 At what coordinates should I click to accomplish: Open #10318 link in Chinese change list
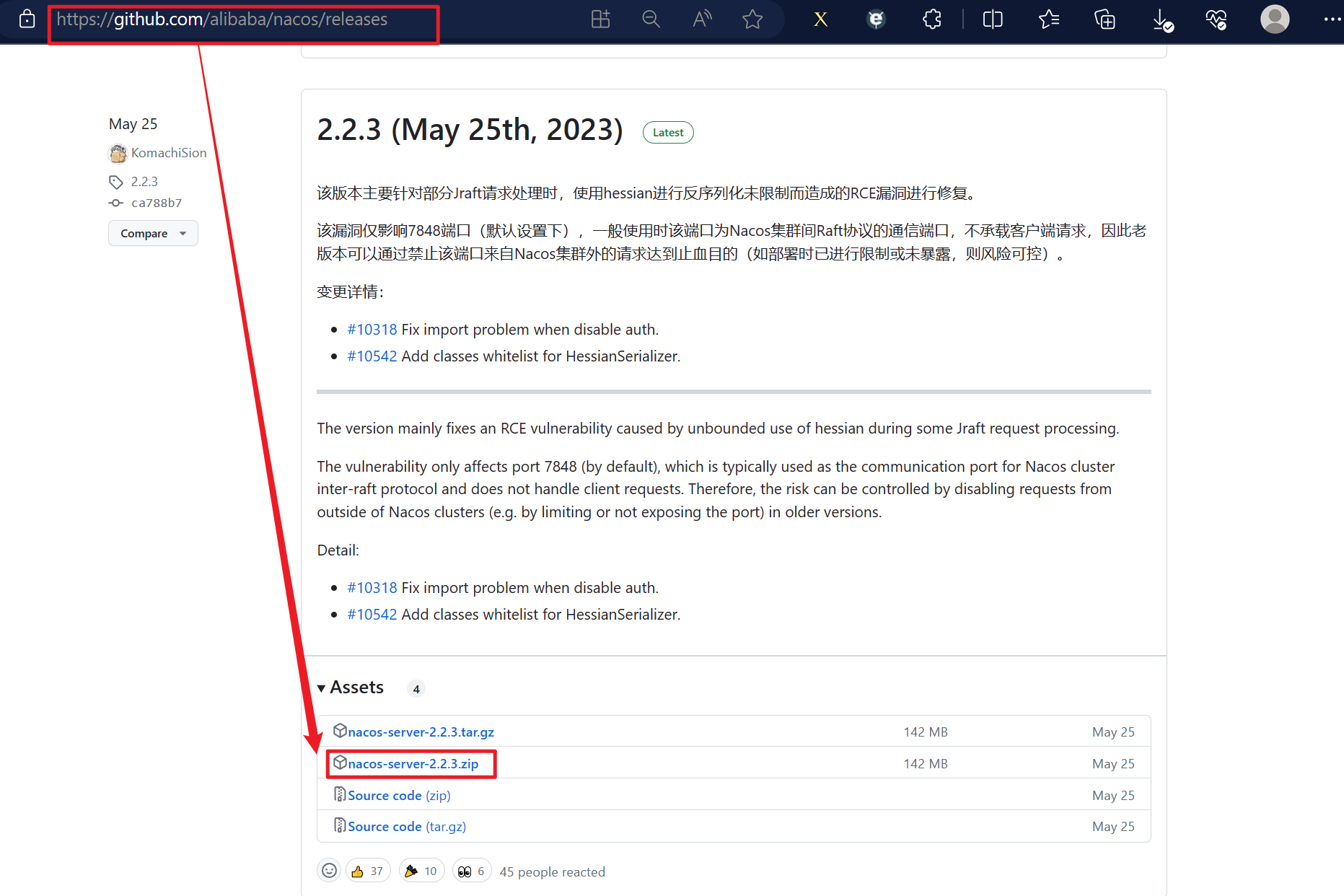[x=372, y=330]
